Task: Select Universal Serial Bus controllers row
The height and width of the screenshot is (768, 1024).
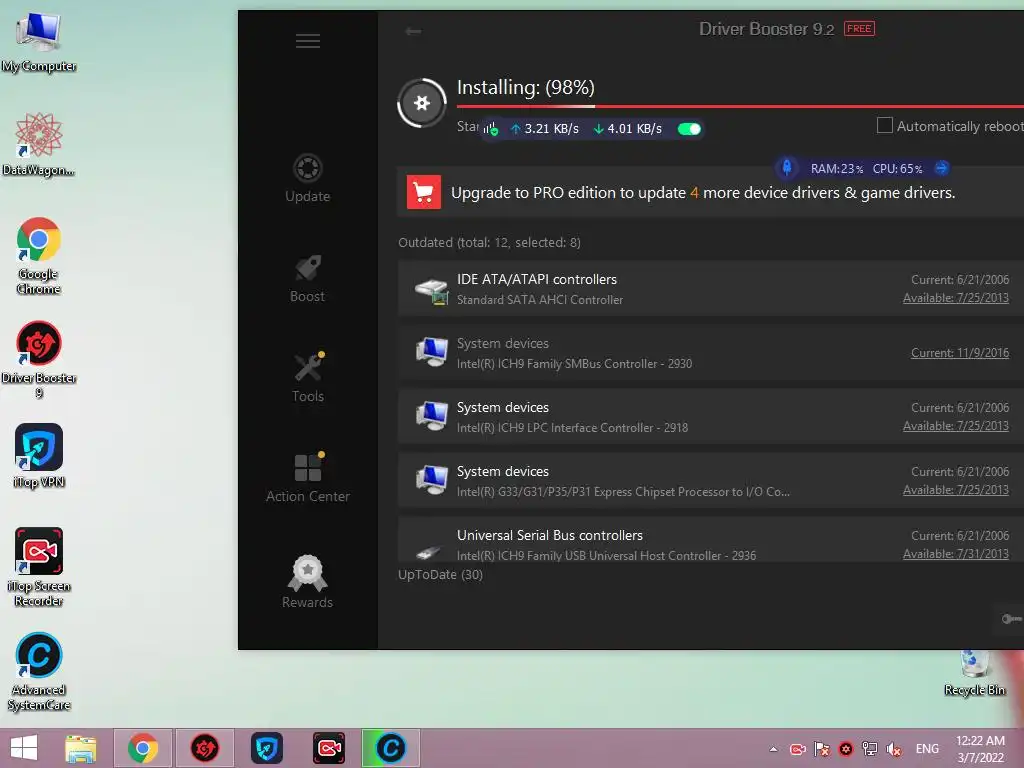Action: (x=711, y=539)
